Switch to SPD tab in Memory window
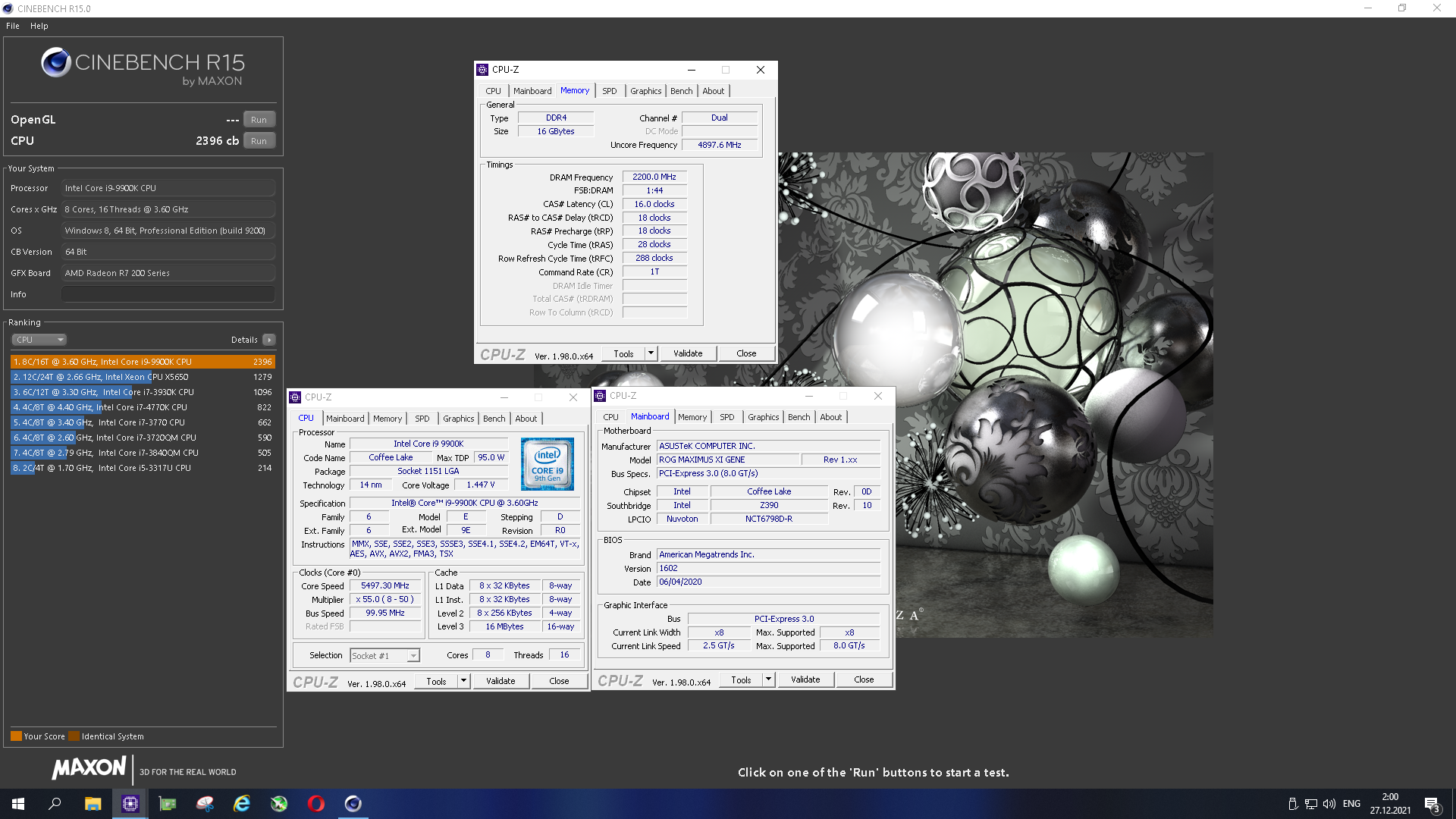 pyautogui.click(x=610, y=91)
